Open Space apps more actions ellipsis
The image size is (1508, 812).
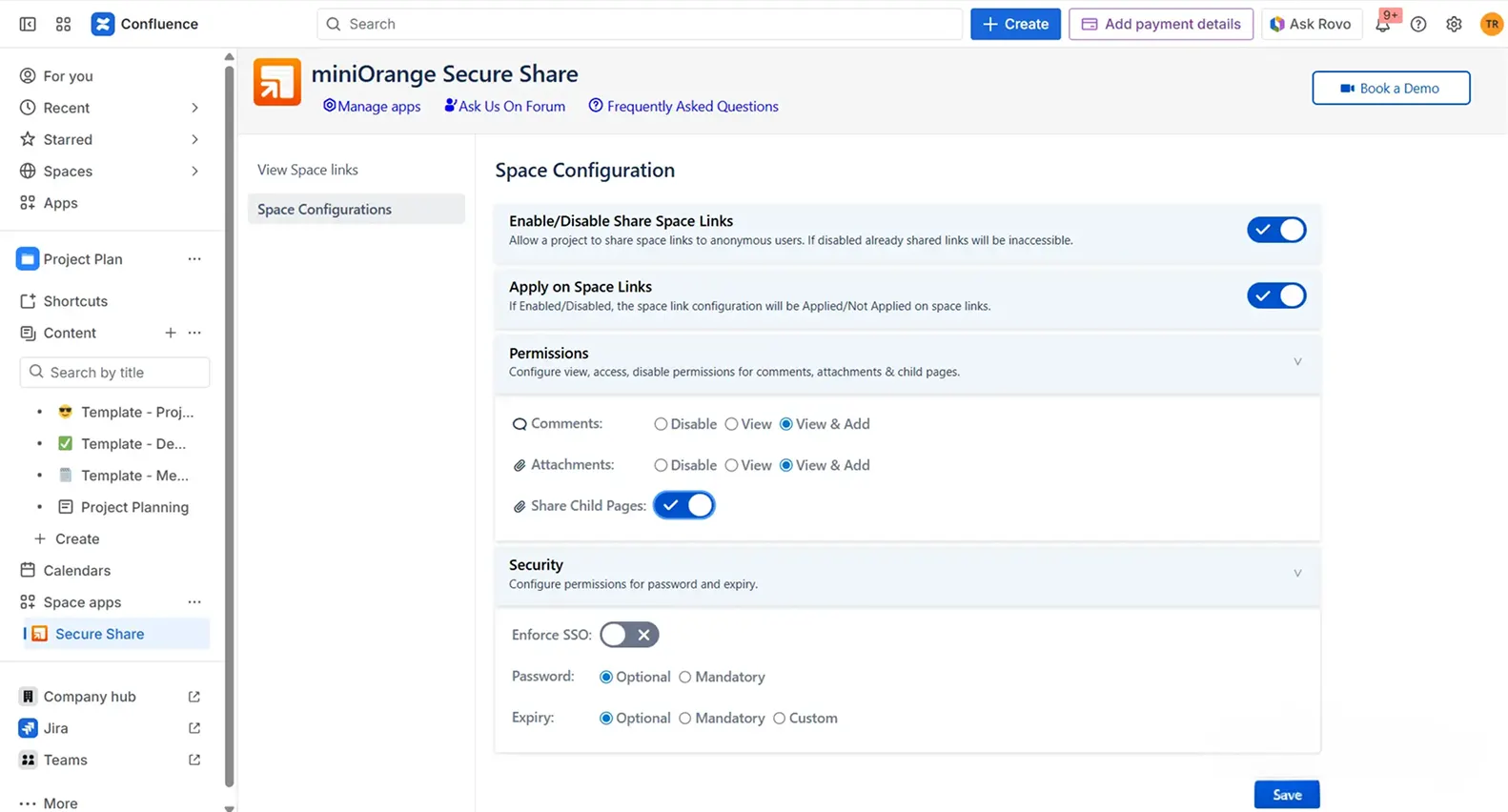point(194,602)
